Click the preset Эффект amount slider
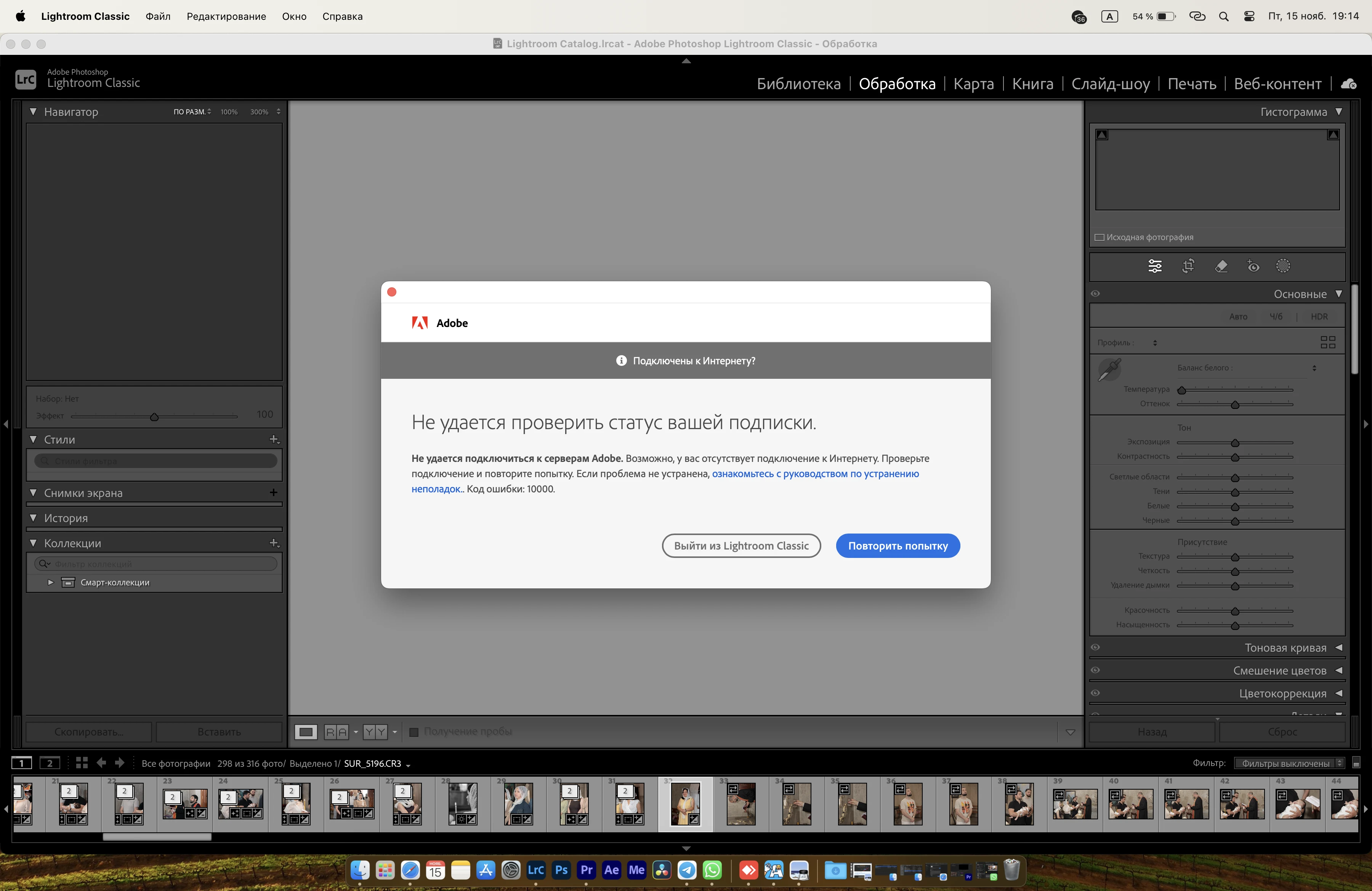The image size is (1372, 891). (x=154, y=417)
